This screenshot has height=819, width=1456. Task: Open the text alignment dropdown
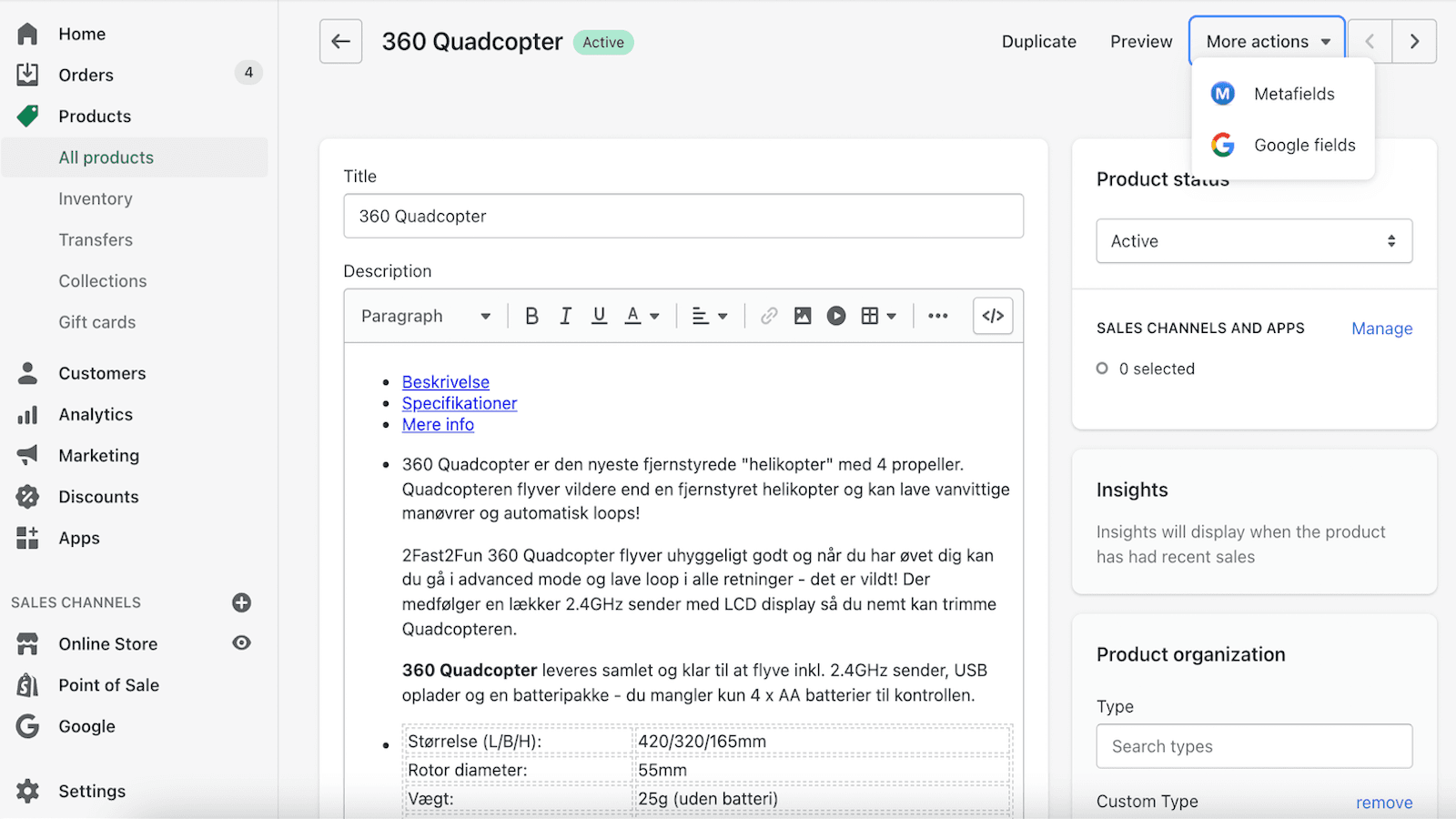pyautogui.click(x=709, y=316)
